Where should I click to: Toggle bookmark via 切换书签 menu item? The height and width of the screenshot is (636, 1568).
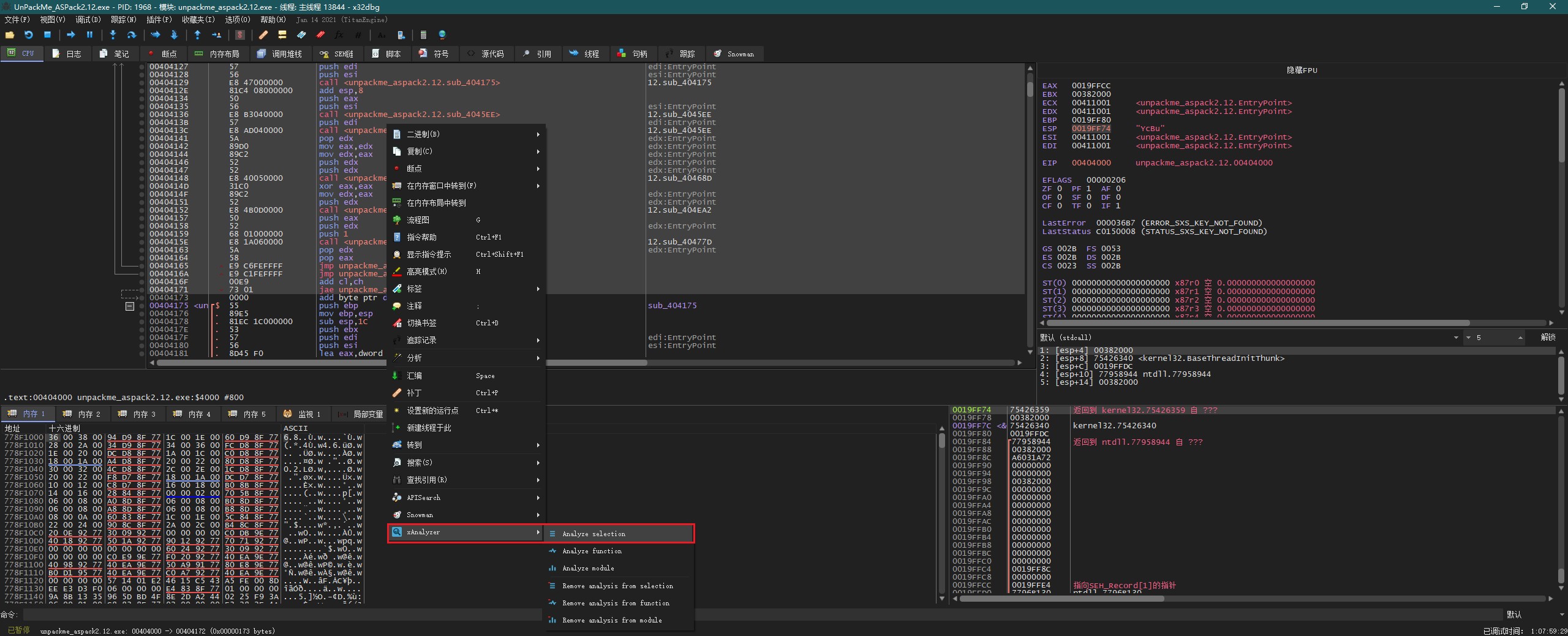[x=421, y=323]
